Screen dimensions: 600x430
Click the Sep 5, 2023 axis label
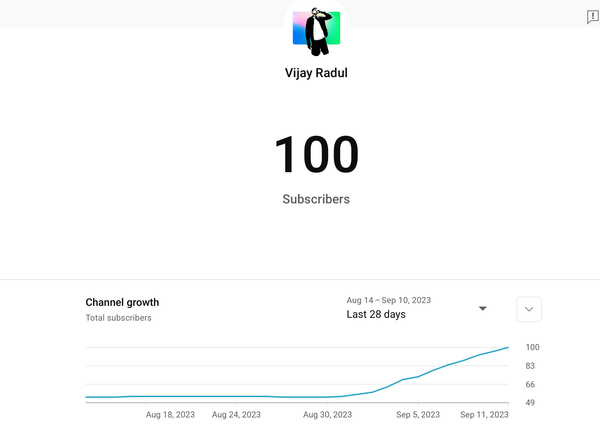pyautogui.click(x=418, y=414)
